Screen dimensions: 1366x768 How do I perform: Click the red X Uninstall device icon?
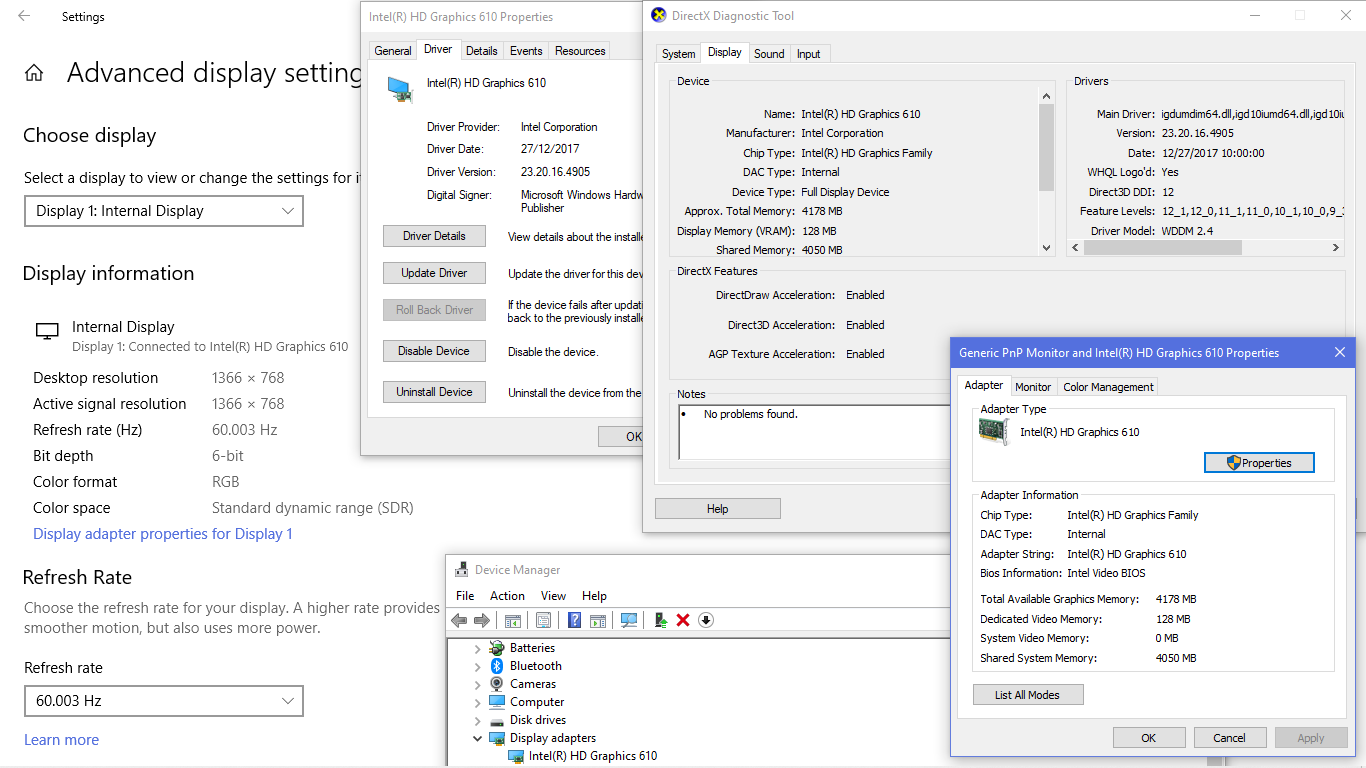[x=683, y=620]
